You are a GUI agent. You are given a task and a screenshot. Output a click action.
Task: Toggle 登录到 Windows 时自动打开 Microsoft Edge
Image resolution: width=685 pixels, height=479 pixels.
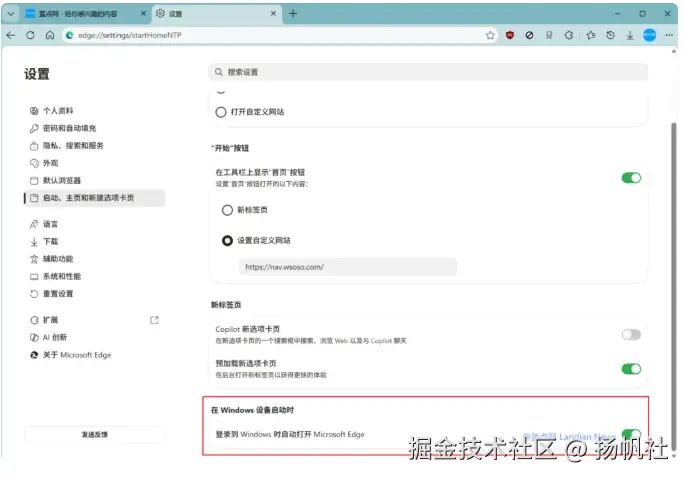[x=631, y=434]
